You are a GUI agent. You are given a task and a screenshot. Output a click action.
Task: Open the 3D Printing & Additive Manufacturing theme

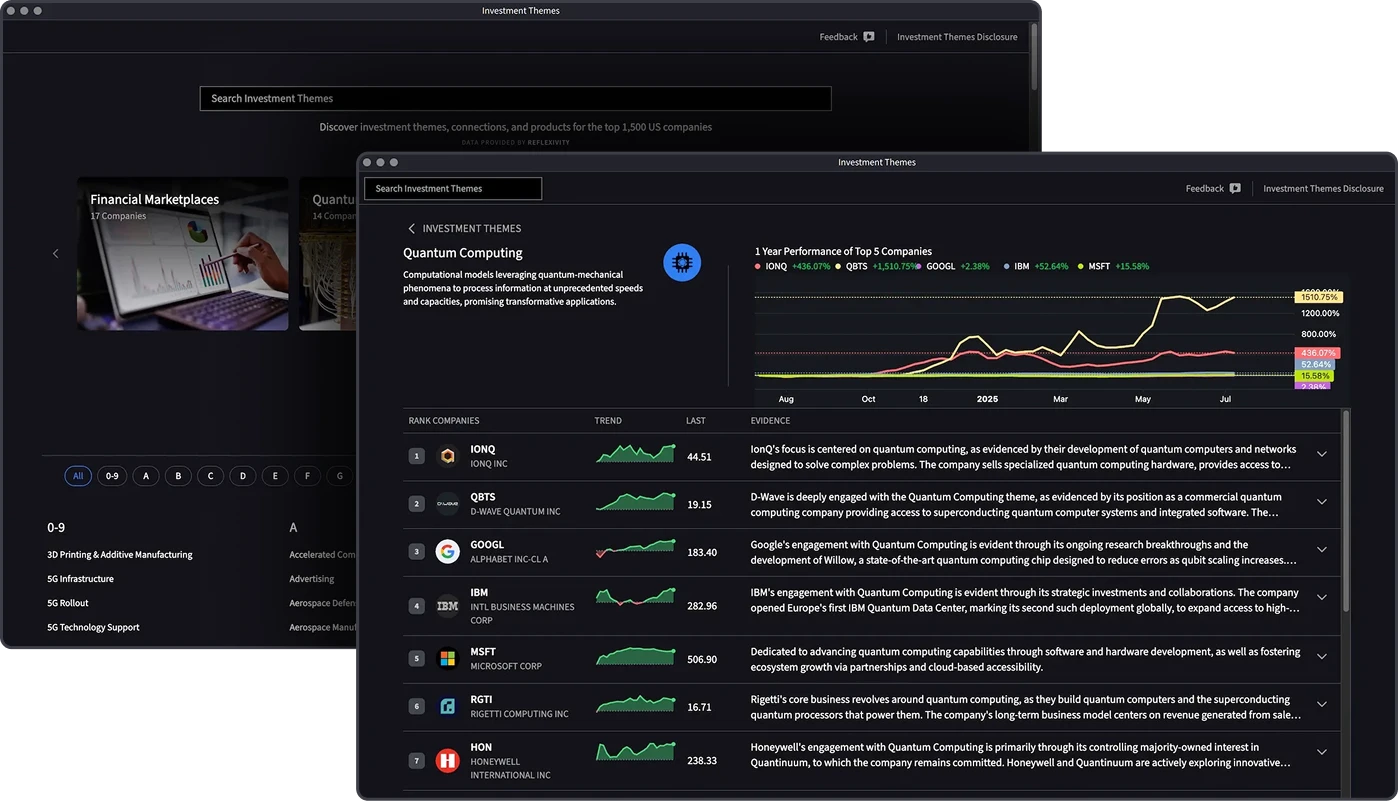tap(120, 555)
